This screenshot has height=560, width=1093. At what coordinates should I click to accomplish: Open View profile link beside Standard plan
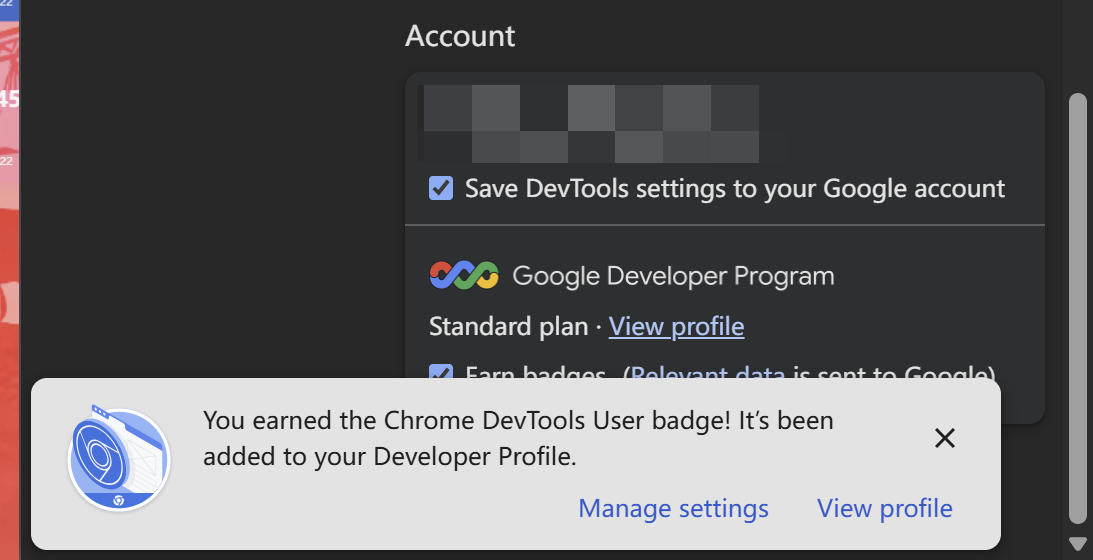point(676,327)
